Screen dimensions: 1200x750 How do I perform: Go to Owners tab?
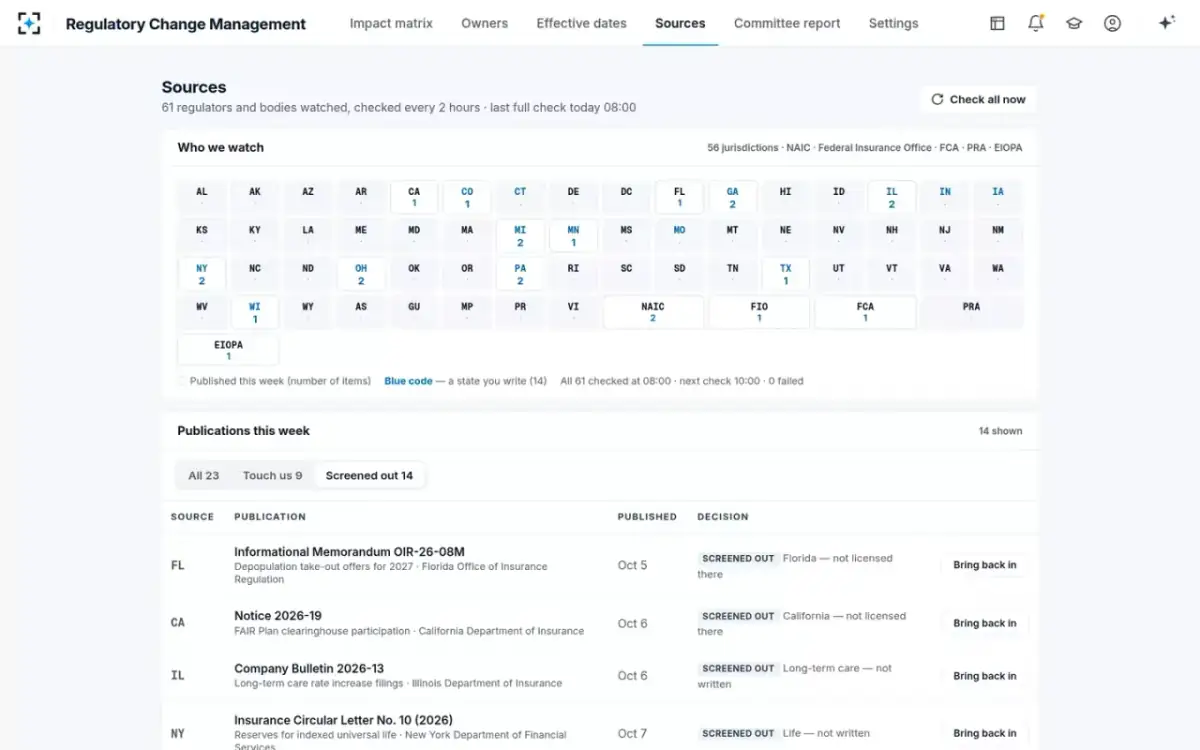[x=484, y=23]
